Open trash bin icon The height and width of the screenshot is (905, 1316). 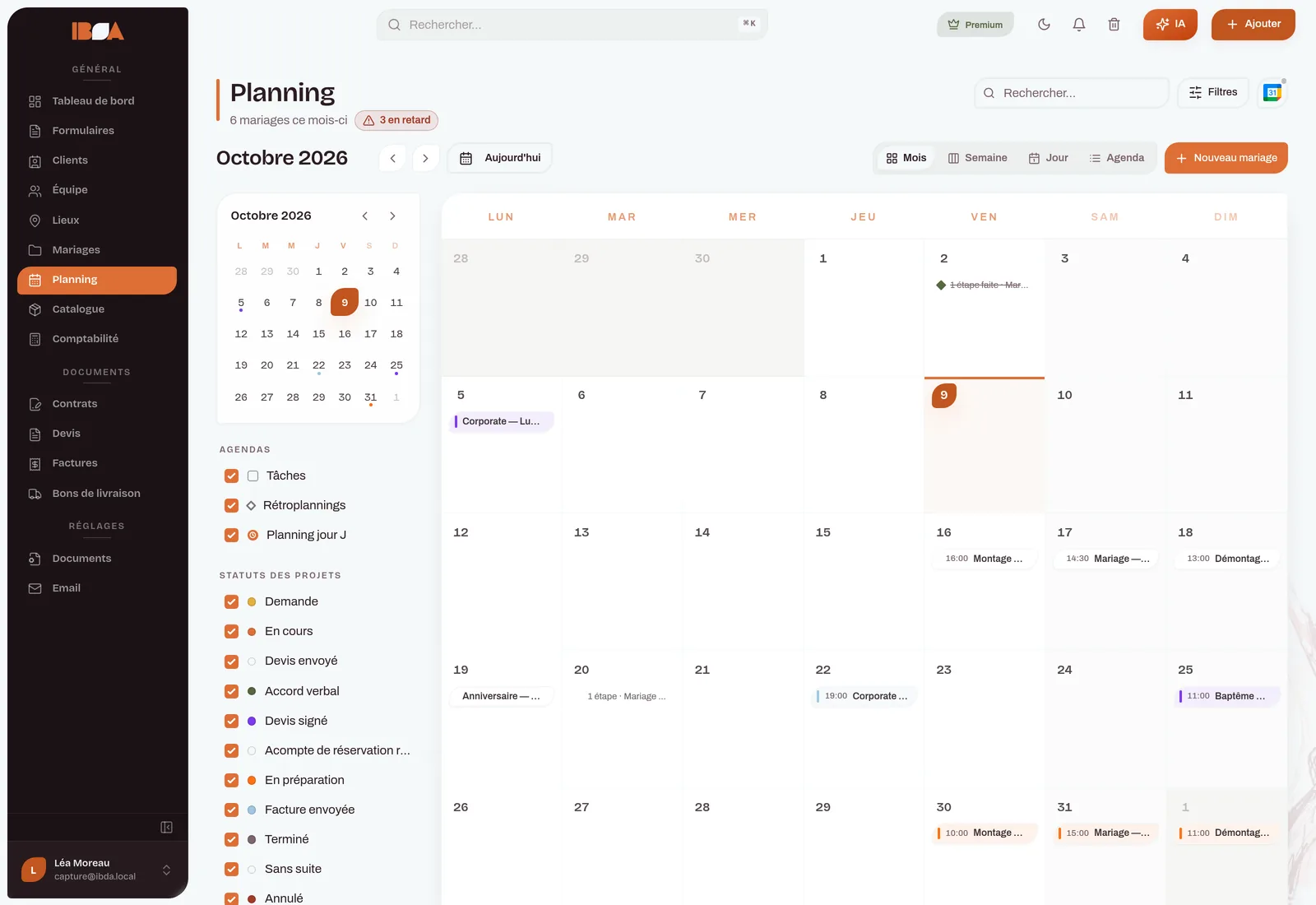click(x=1114, y=25)
